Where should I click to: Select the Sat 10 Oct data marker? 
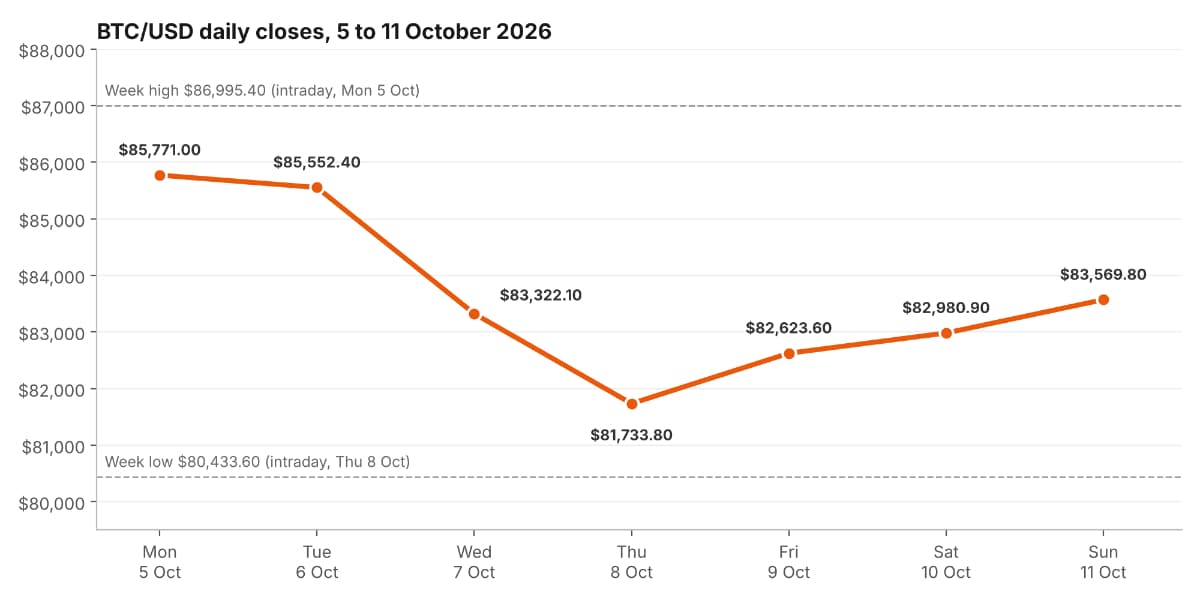click(x=946, y=333)
